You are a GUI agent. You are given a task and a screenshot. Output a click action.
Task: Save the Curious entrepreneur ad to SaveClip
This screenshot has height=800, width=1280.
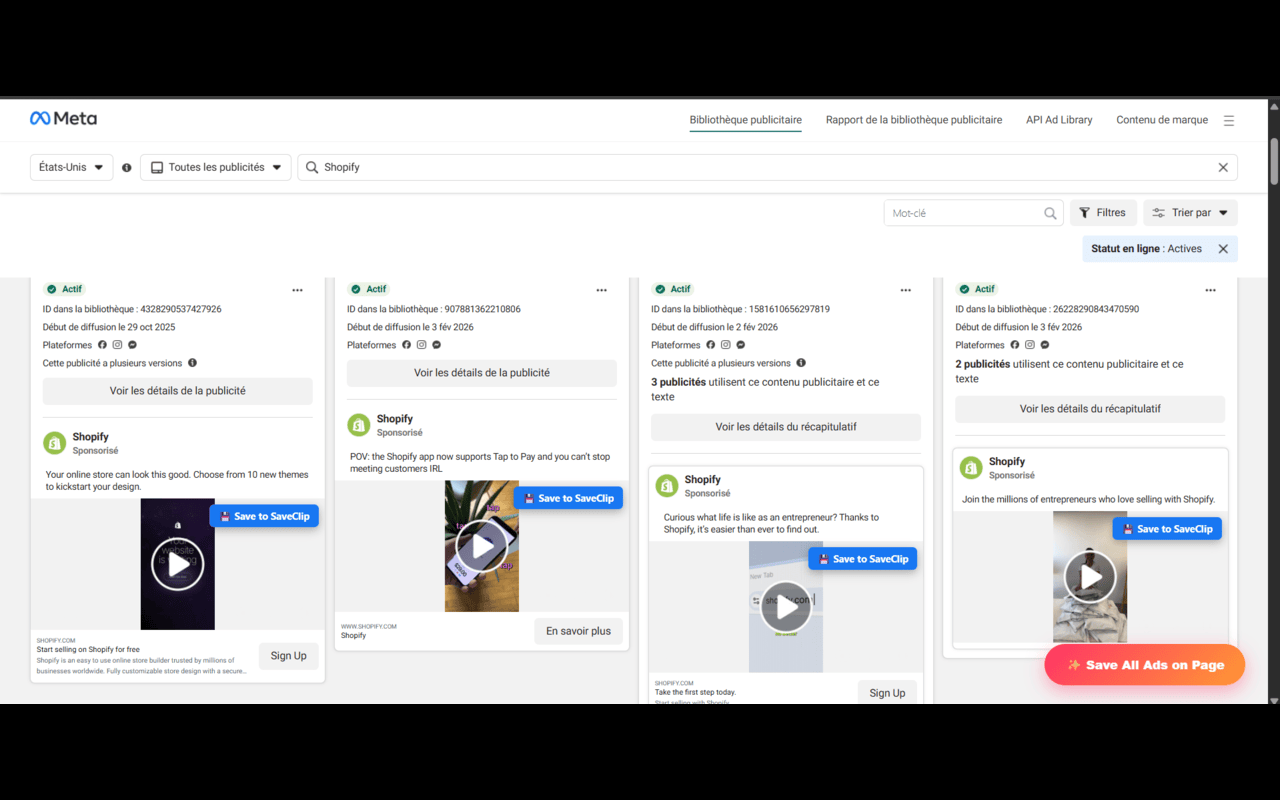click(x=863, y=559)
